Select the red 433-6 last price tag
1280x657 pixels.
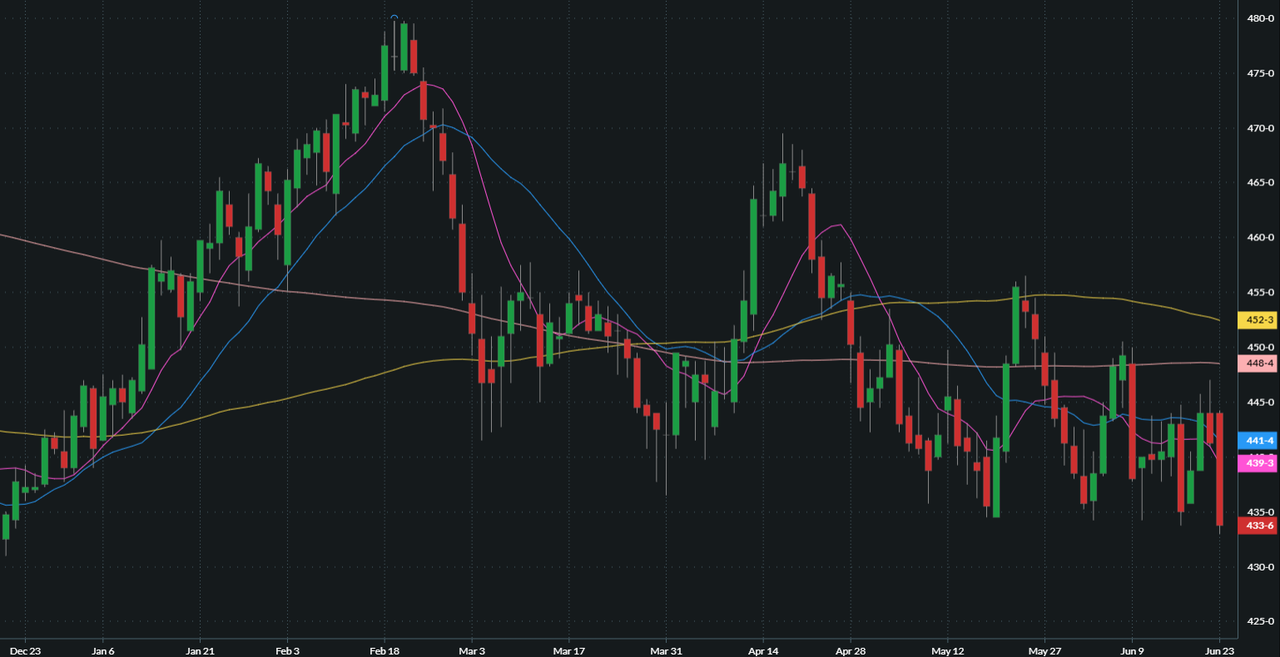1258,526
